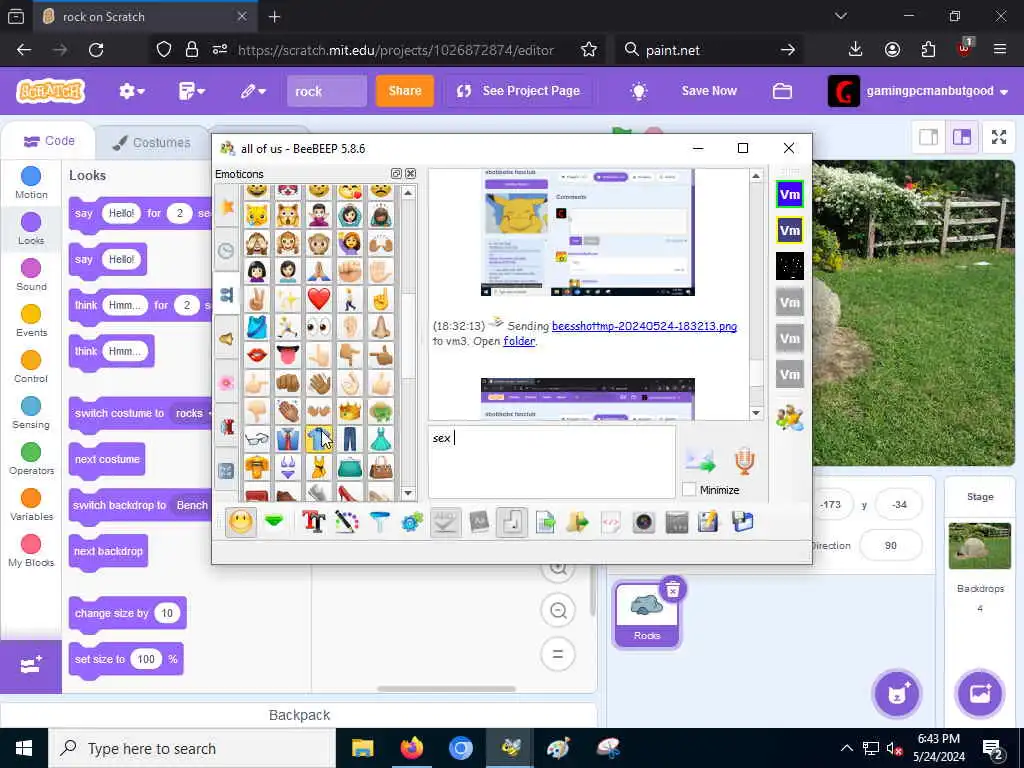Click the blue save chat icon at toolbar end
Viewport: 1024px width, 768px height.
coord(743,522)
